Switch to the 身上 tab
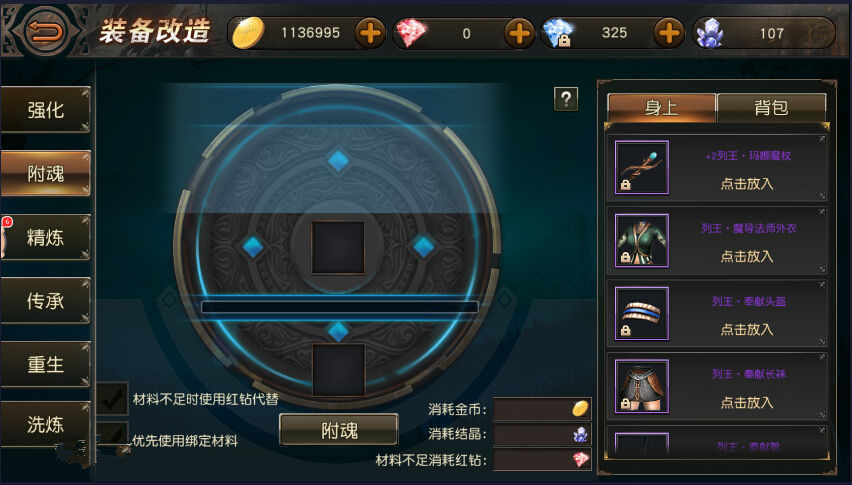852x485 pixels. 661,108
